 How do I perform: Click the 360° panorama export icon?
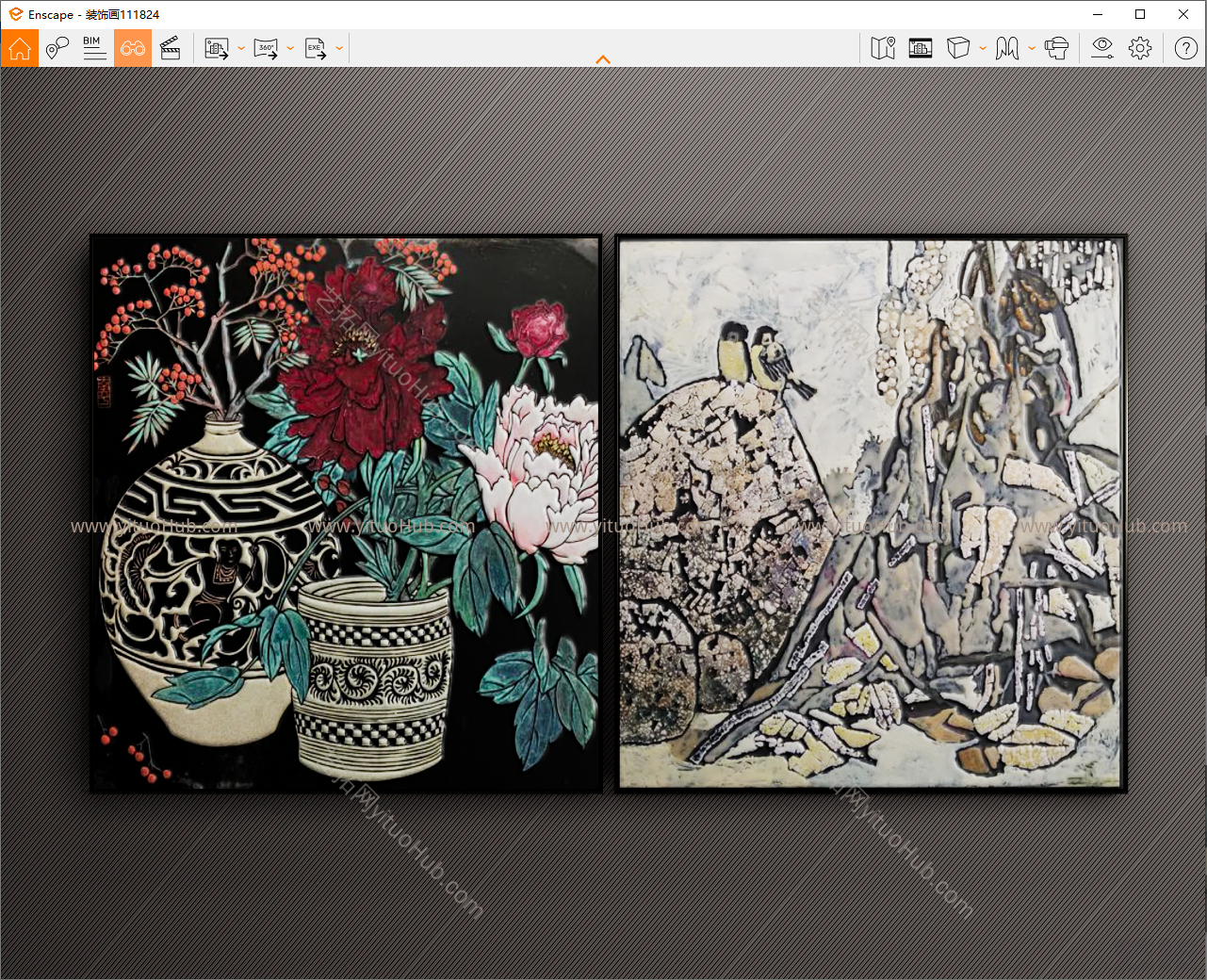(x=266, y=48)
